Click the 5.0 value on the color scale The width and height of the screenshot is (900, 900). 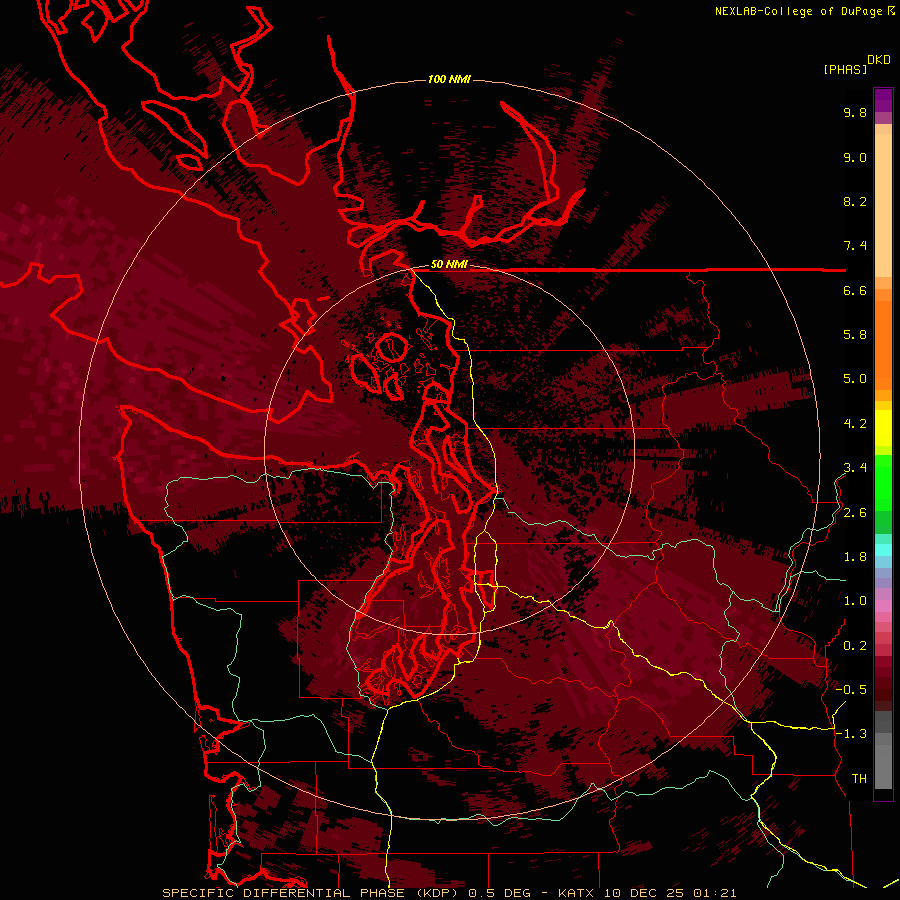click(x=855, y=379)
